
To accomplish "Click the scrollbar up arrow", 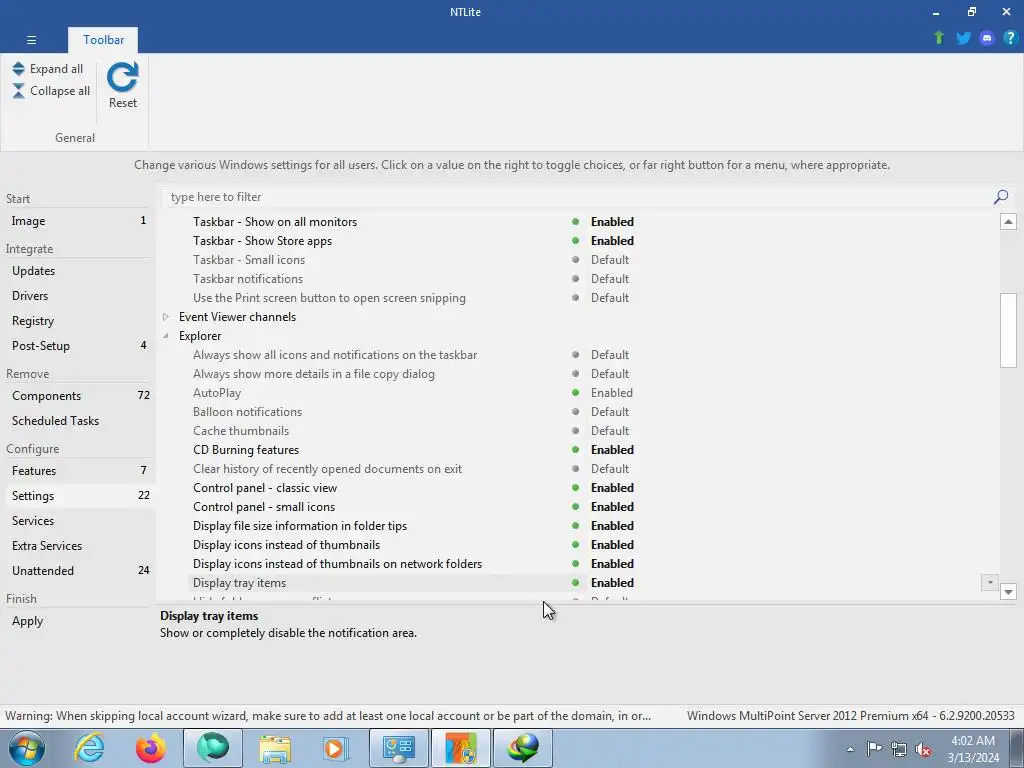I will 1008,221.
